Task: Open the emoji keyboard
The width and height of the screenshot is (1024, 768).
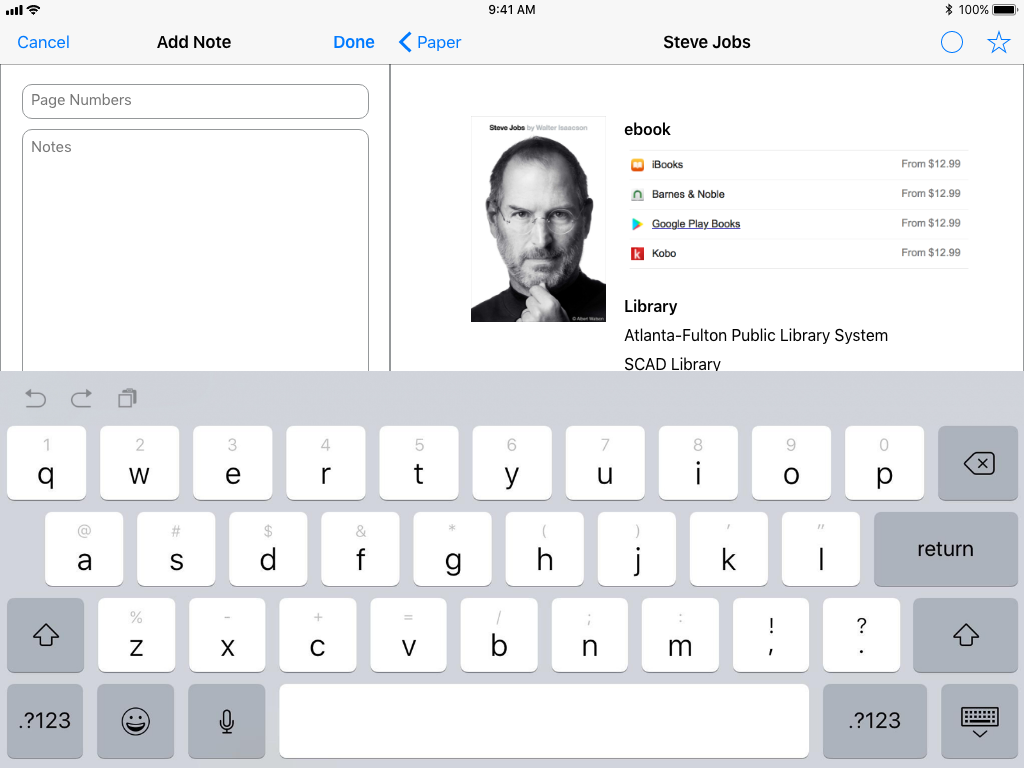Action: tap(136, 720)
